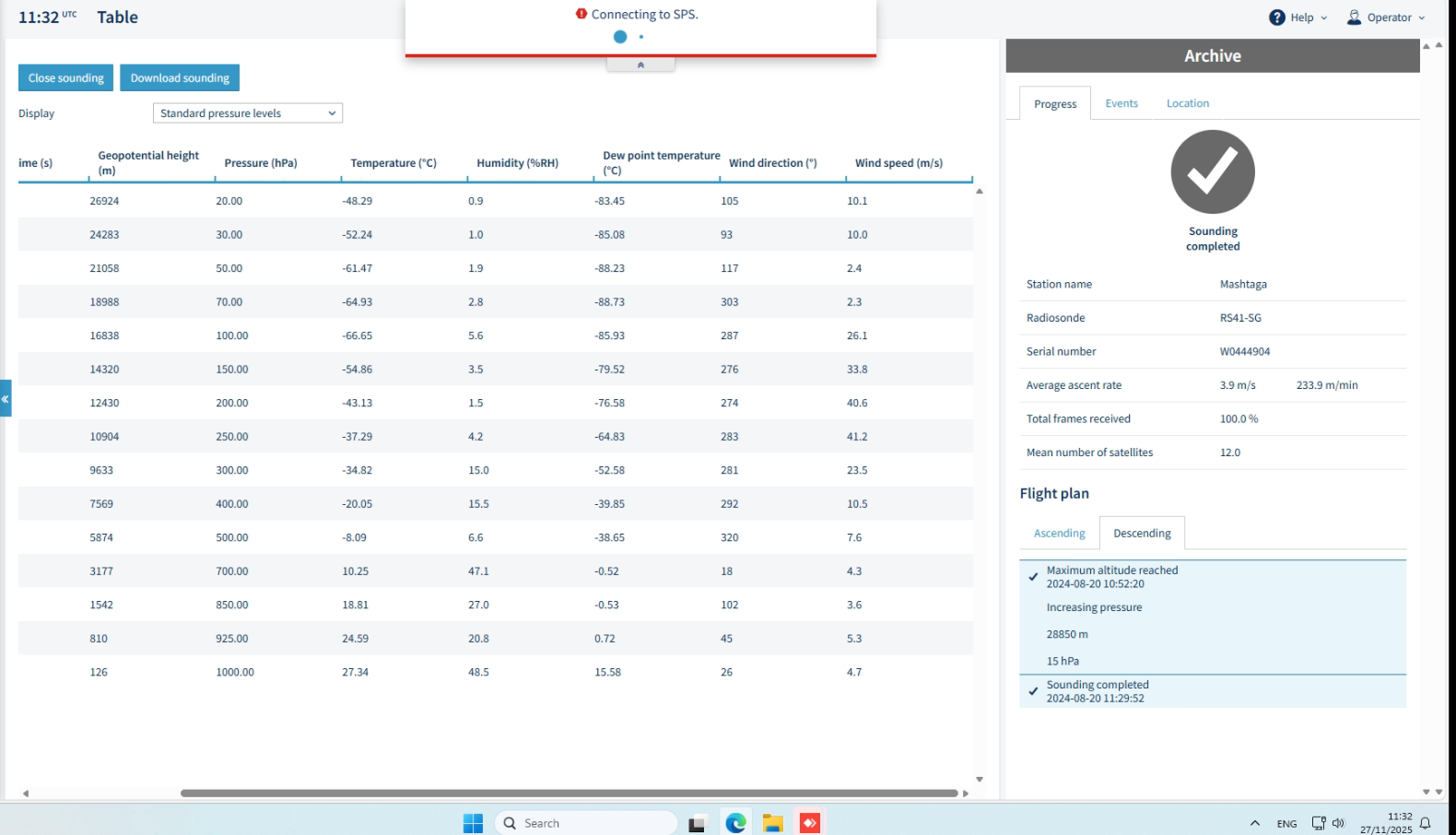Click the -66.65 temperature cell
Screen dimensions: 1456x835
coord(358,336)
